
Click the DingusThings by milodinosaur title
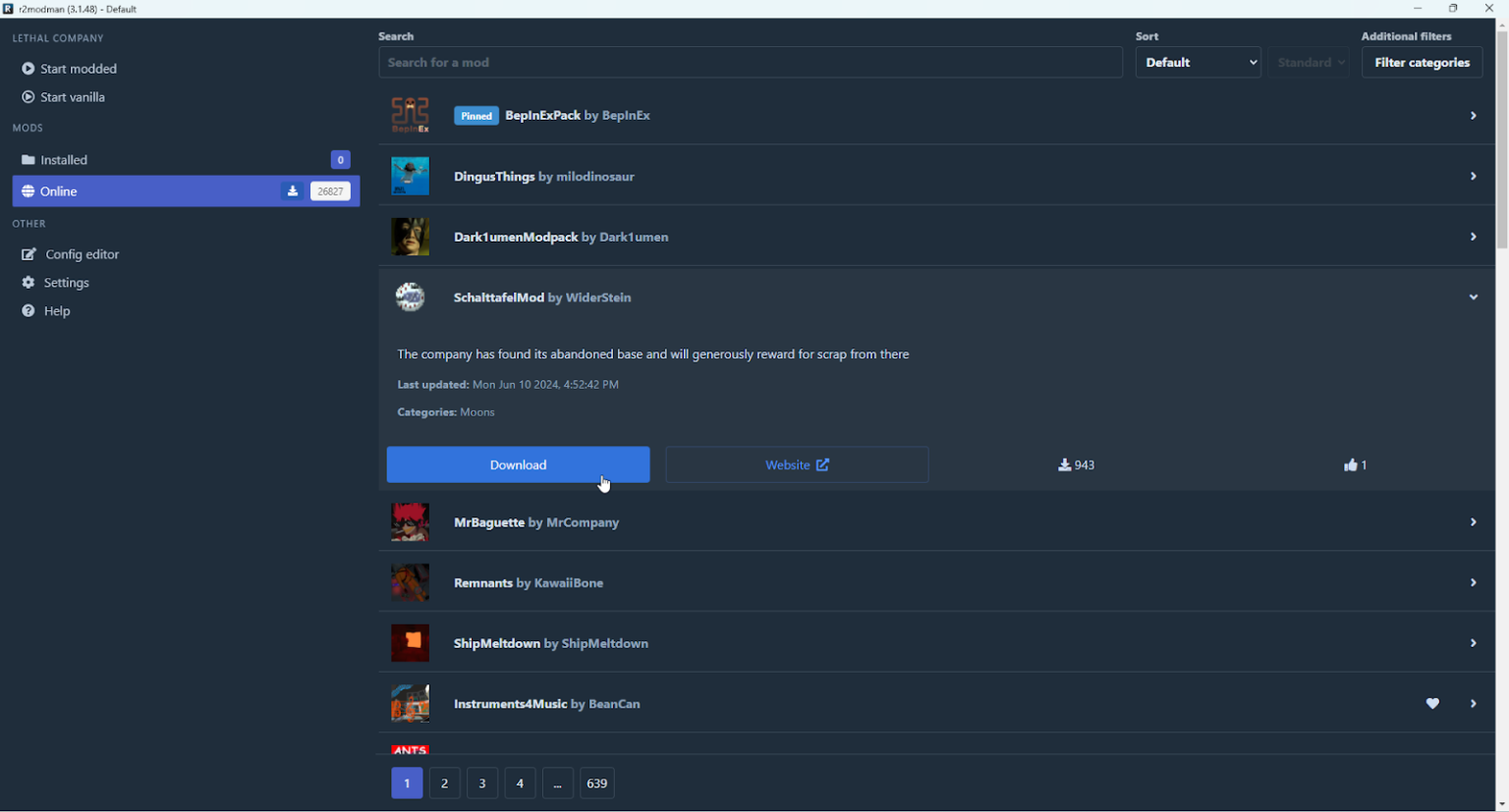pos(544,177)
